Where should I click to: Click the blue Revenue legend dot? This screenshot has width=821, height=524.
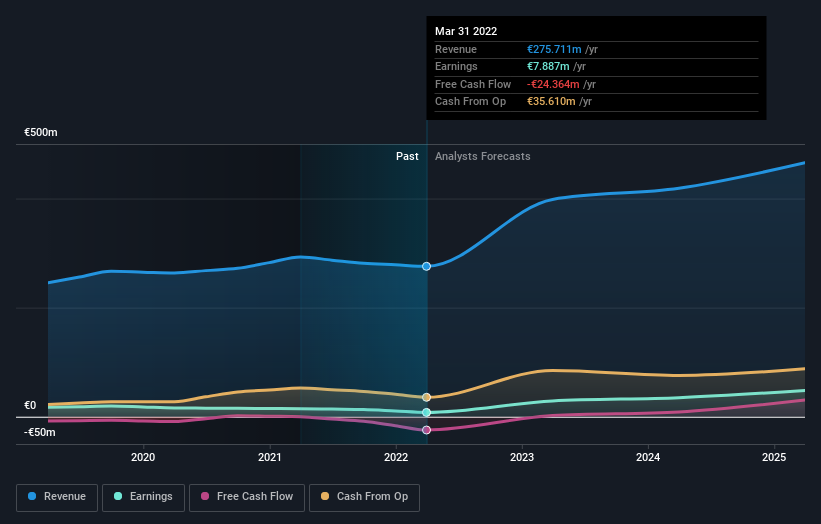pyautogui.click(x=32, y=496)
